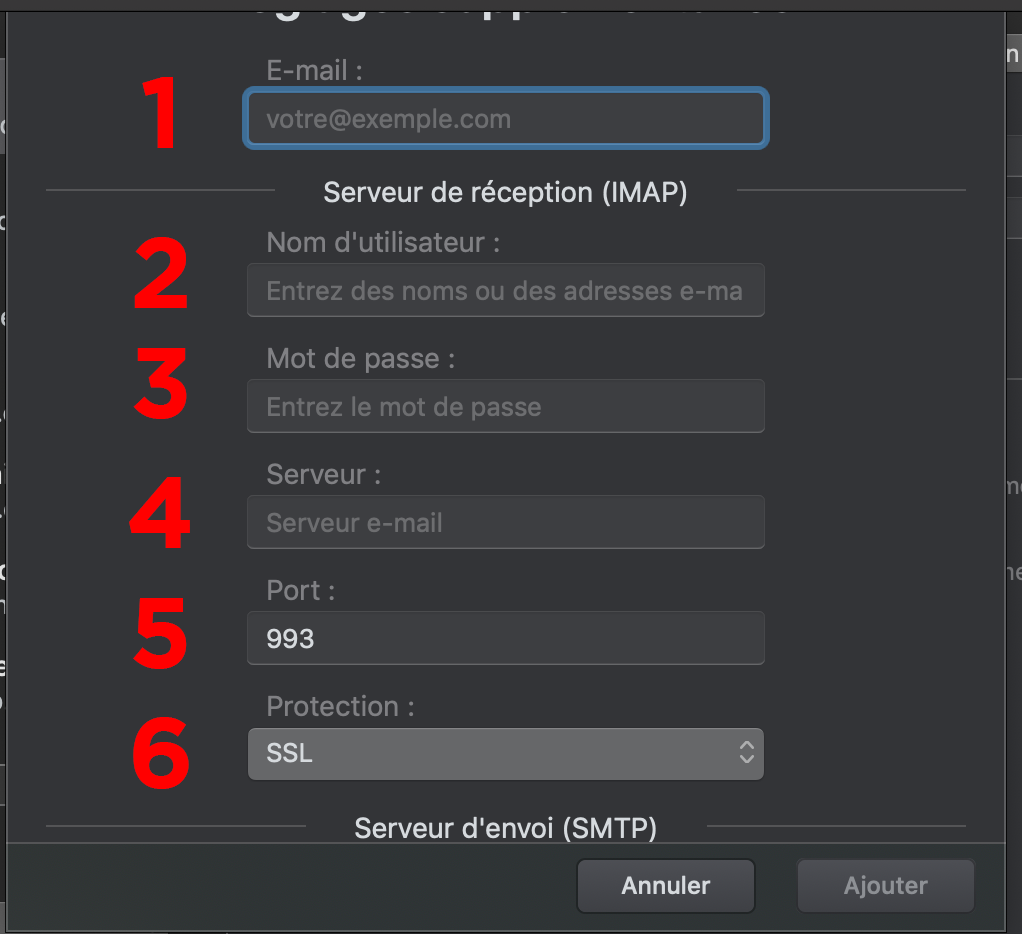Click the red number 4 marker
The width and height of the screenshot is (1022, 934).
click(x=160, y=514)
